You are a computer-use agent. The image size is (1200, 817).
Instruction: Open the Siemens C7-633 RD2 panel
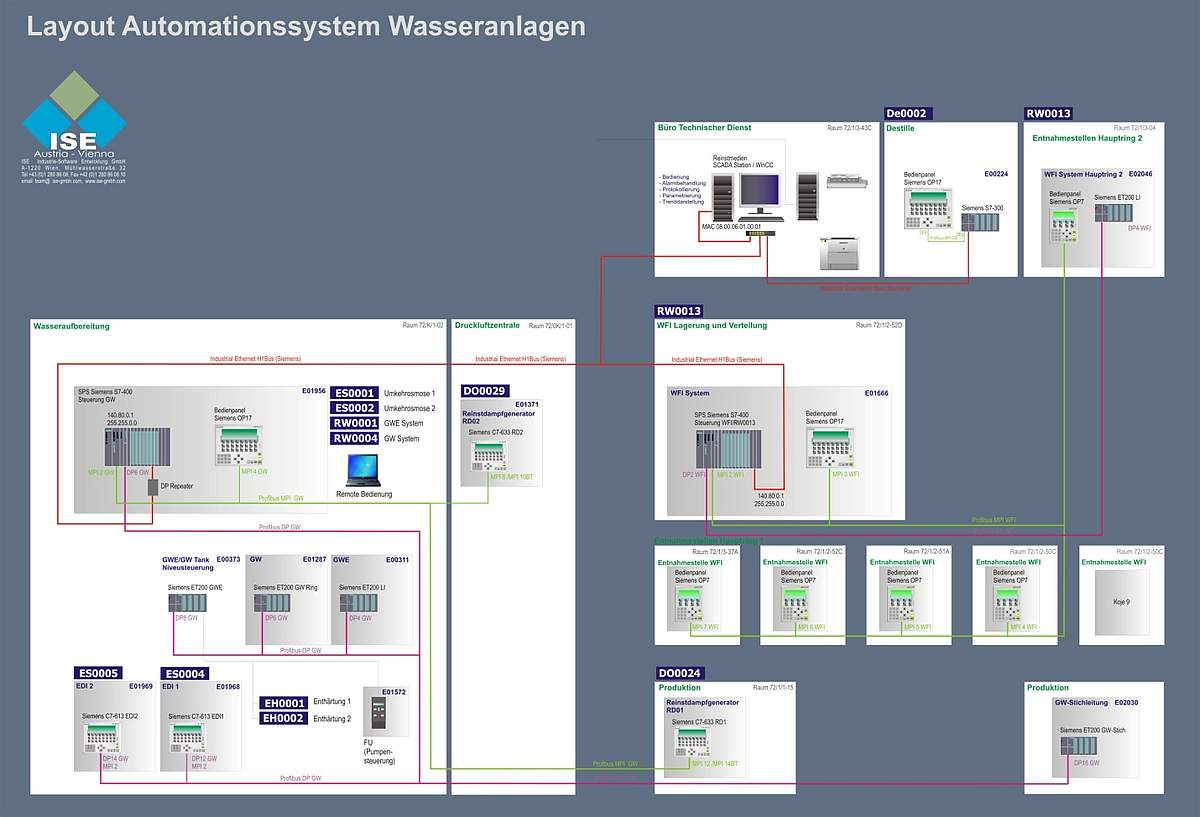490,455
